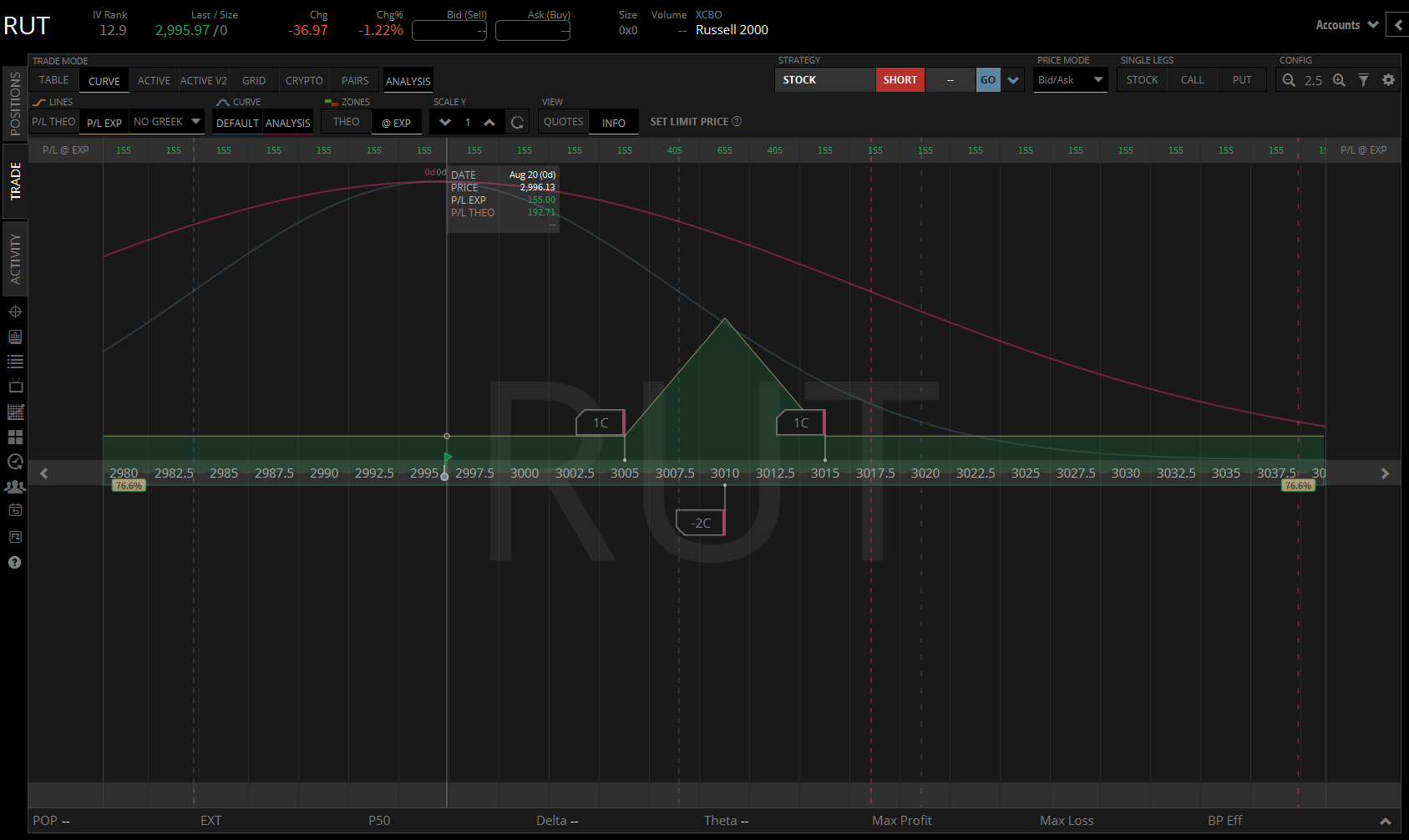
Task: Zoom out the chart strike width
Action: tap(1289, 80)
